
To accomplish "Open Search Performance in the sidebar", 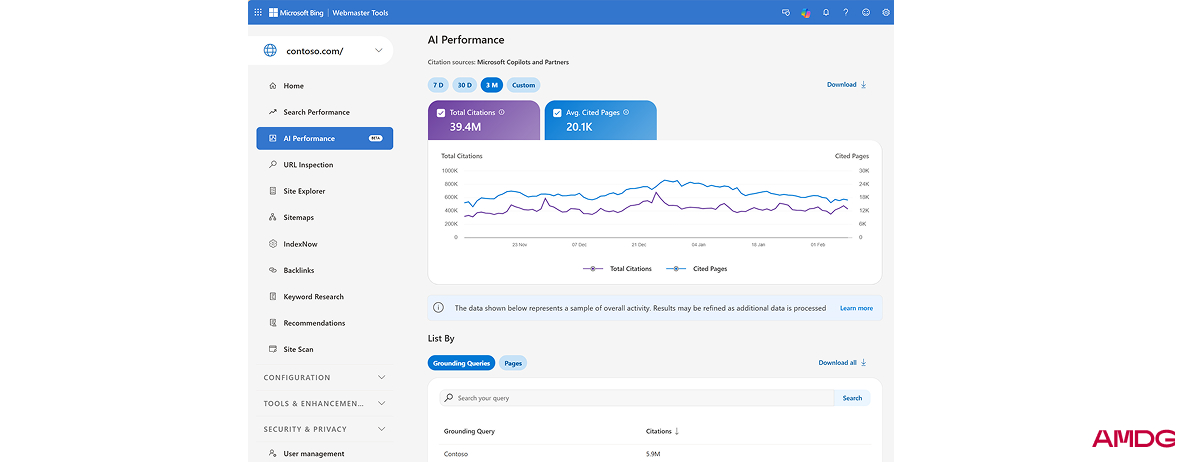I will [316, 112].
